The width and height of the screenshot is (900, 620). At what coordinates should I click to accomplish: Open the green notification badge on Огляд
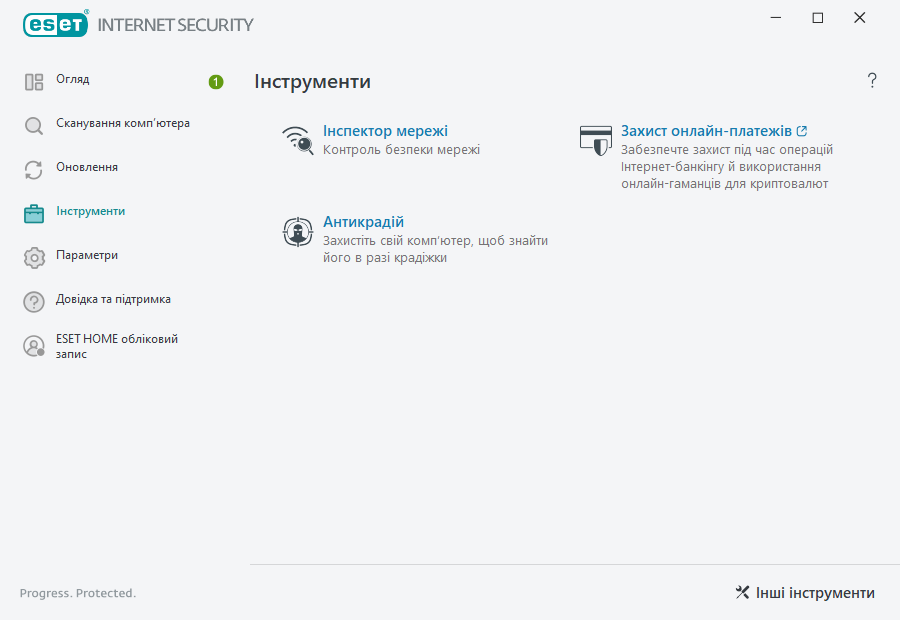click(216, 82)
